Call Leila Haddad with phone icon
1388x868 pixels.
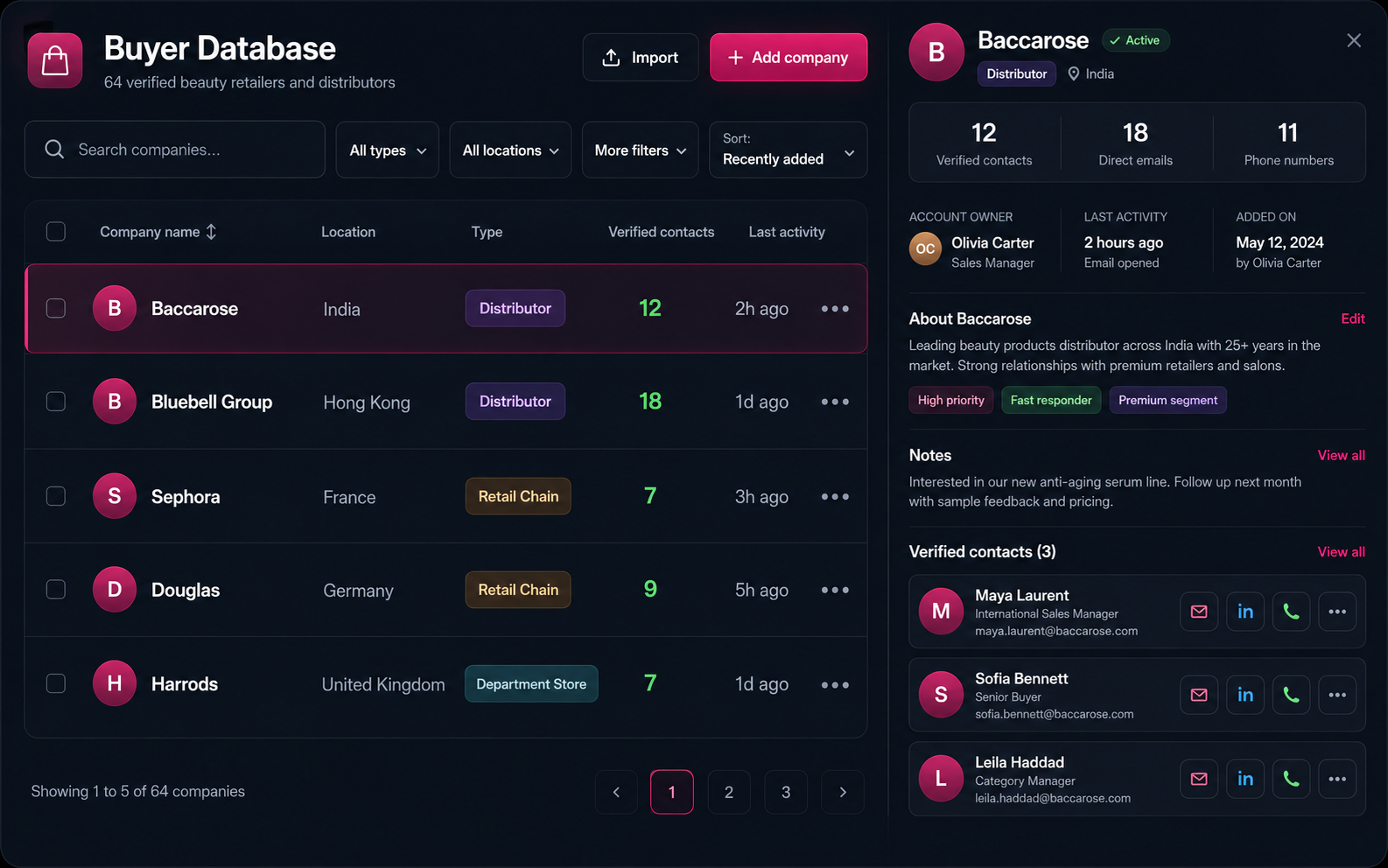click(1291, 779)
